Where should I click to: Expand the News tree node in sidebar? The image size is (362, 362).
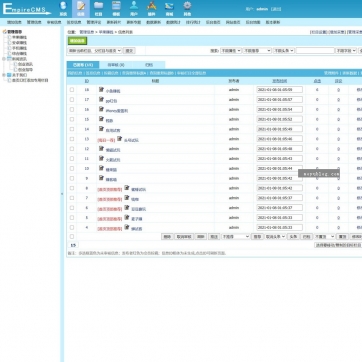(x=4, y=59)
